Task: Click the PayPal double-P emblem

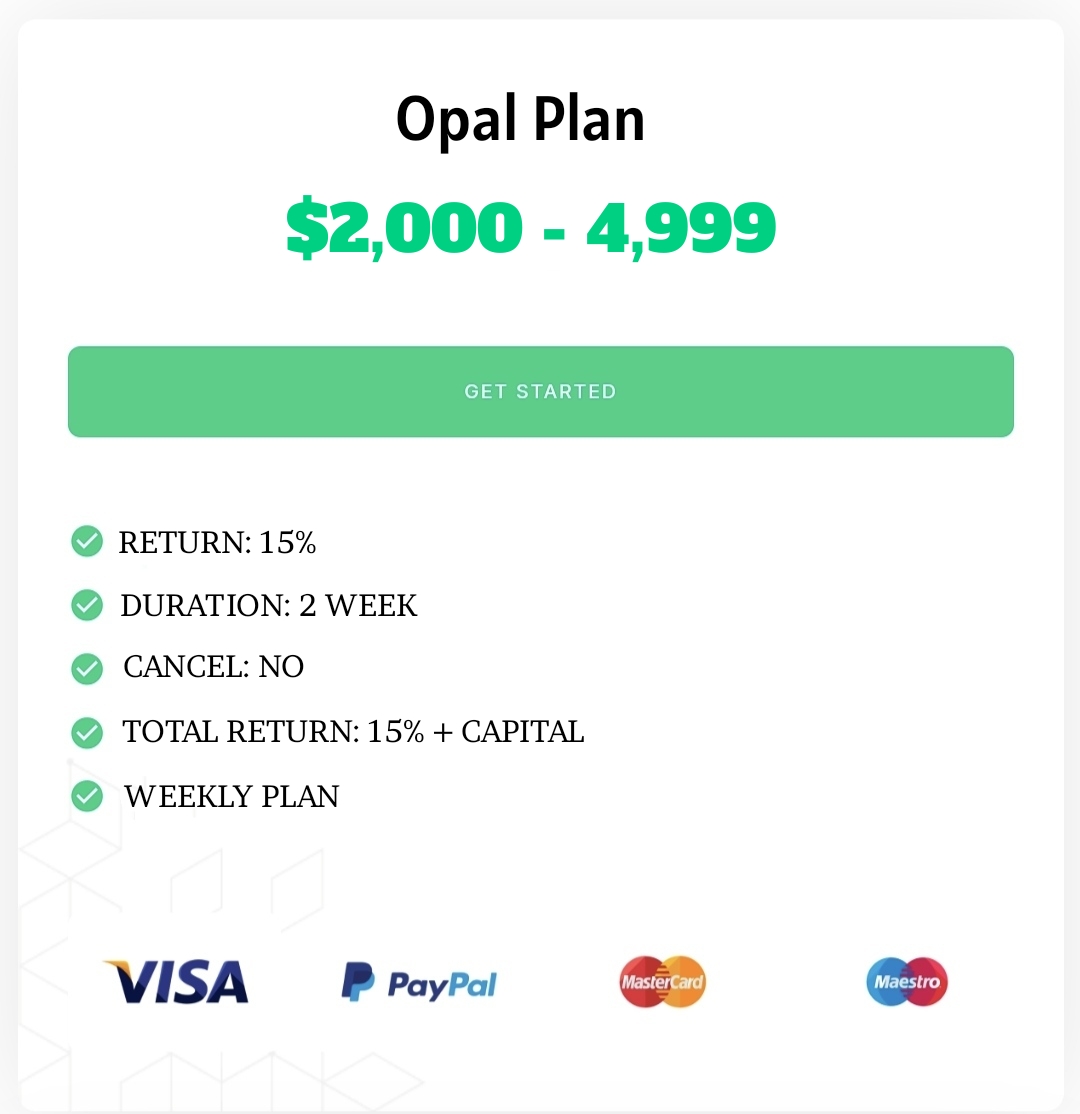Action: [357, 982]
